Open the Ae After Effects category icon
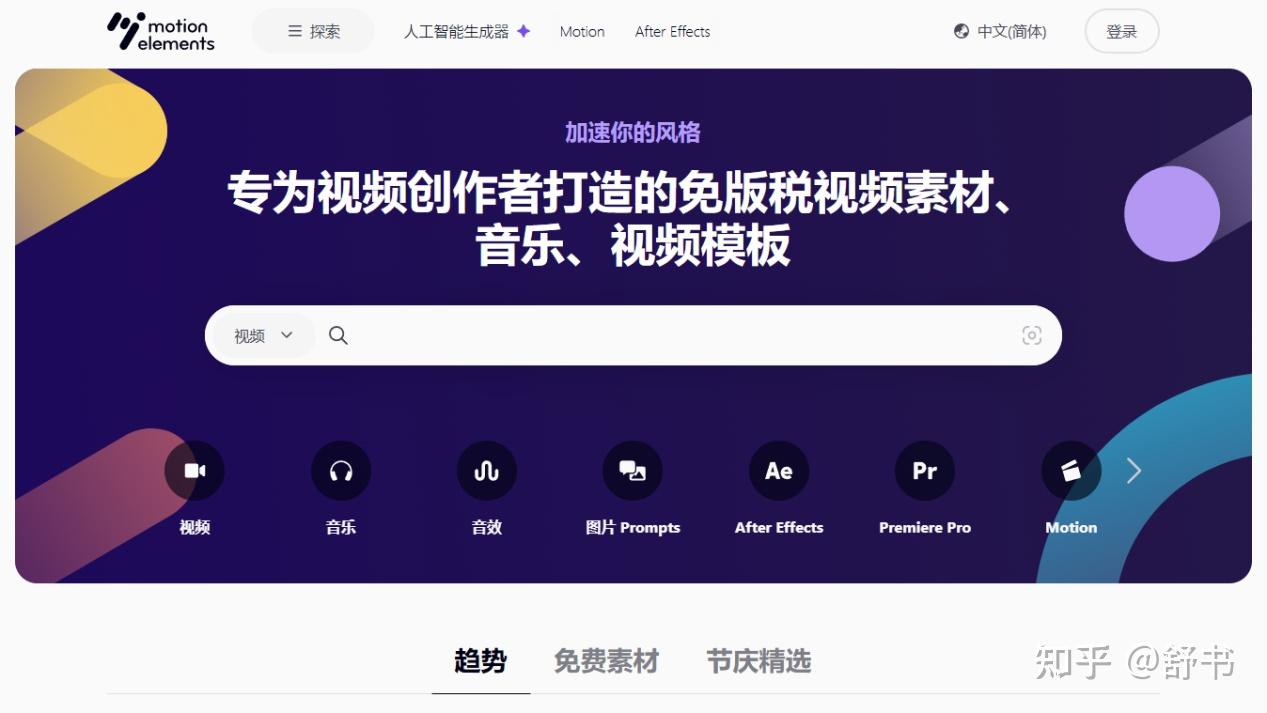This screenshot has height=713, width=1267. click(x=779, y=471)
